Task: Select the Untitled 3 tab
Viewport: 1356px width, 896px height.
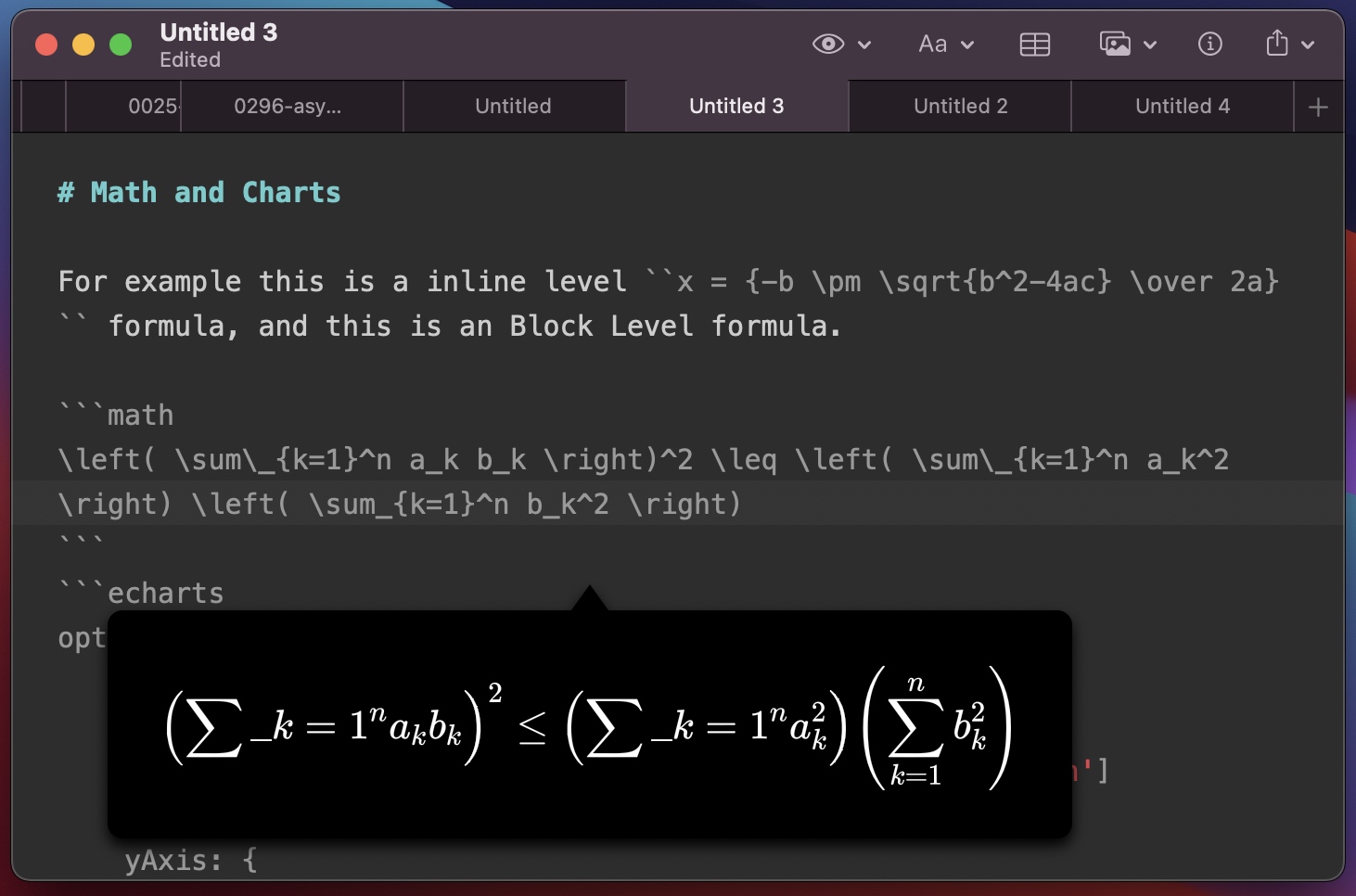Action: click(736, 107)
